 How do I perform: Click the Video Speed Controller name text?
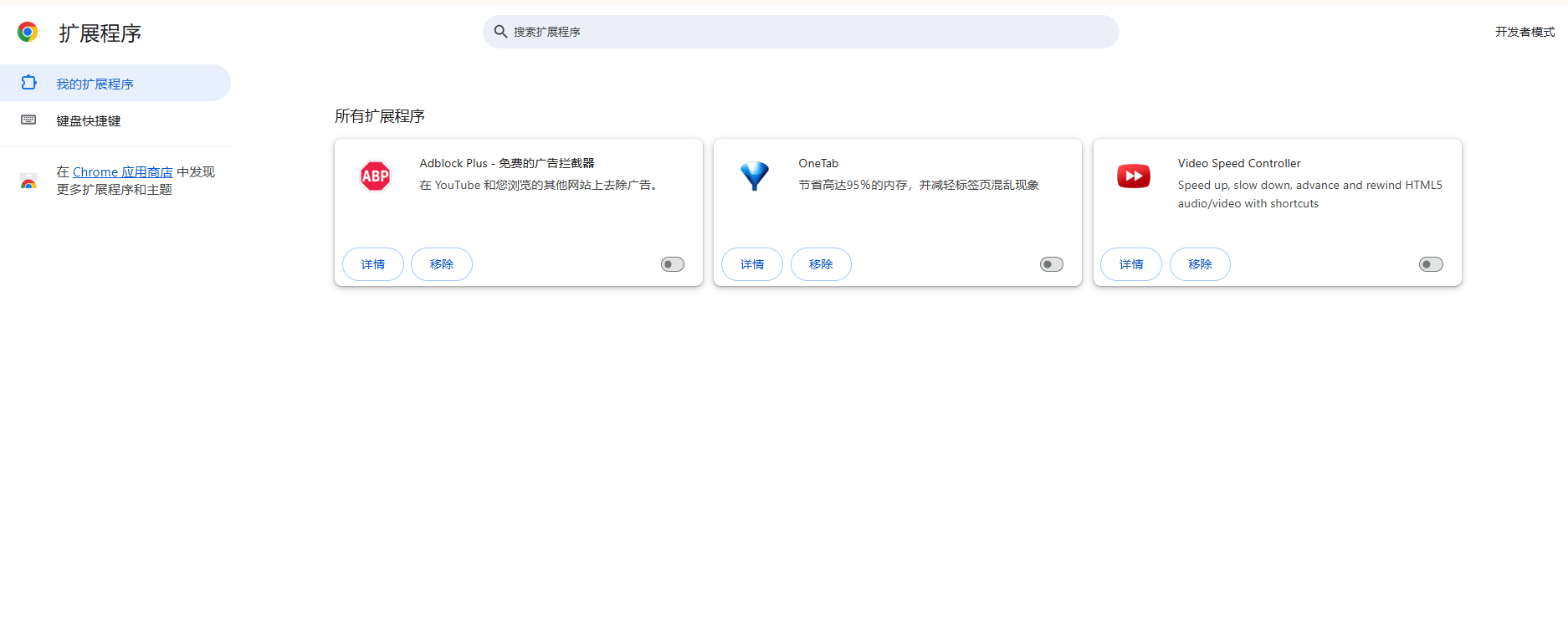point(1239,163)
